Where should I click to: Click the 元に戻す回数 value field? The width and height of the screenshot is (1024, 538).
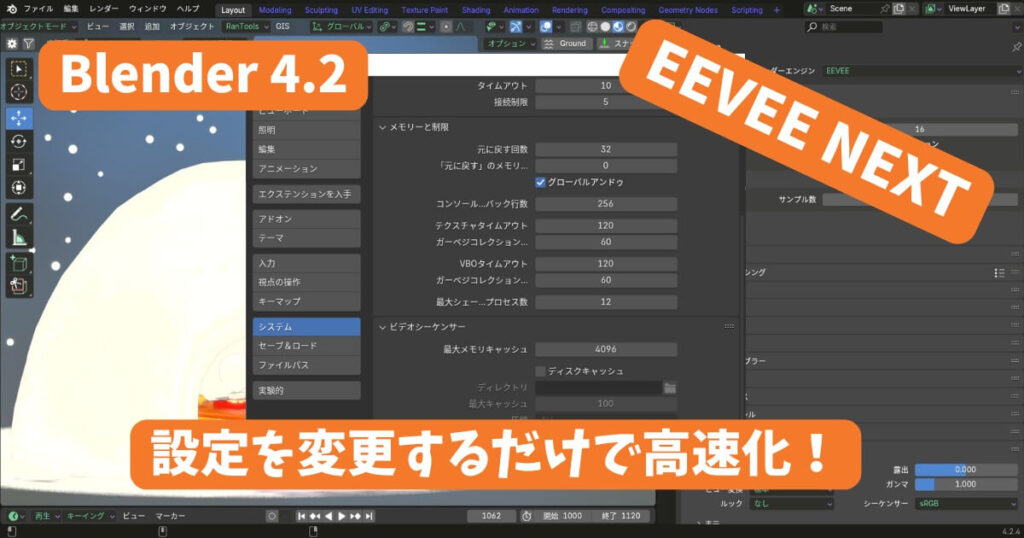[x=606, y=150]
